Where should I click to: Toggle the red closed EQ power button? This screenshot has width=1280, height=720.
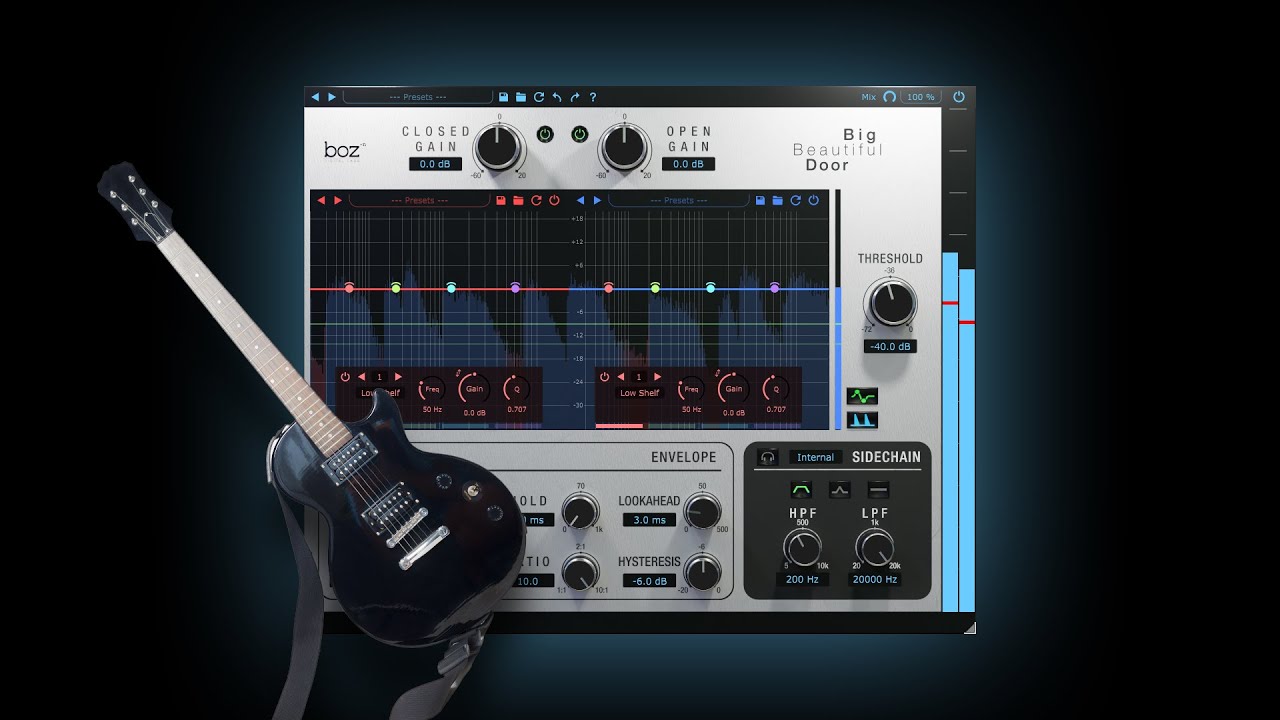[x=554, y=200]
